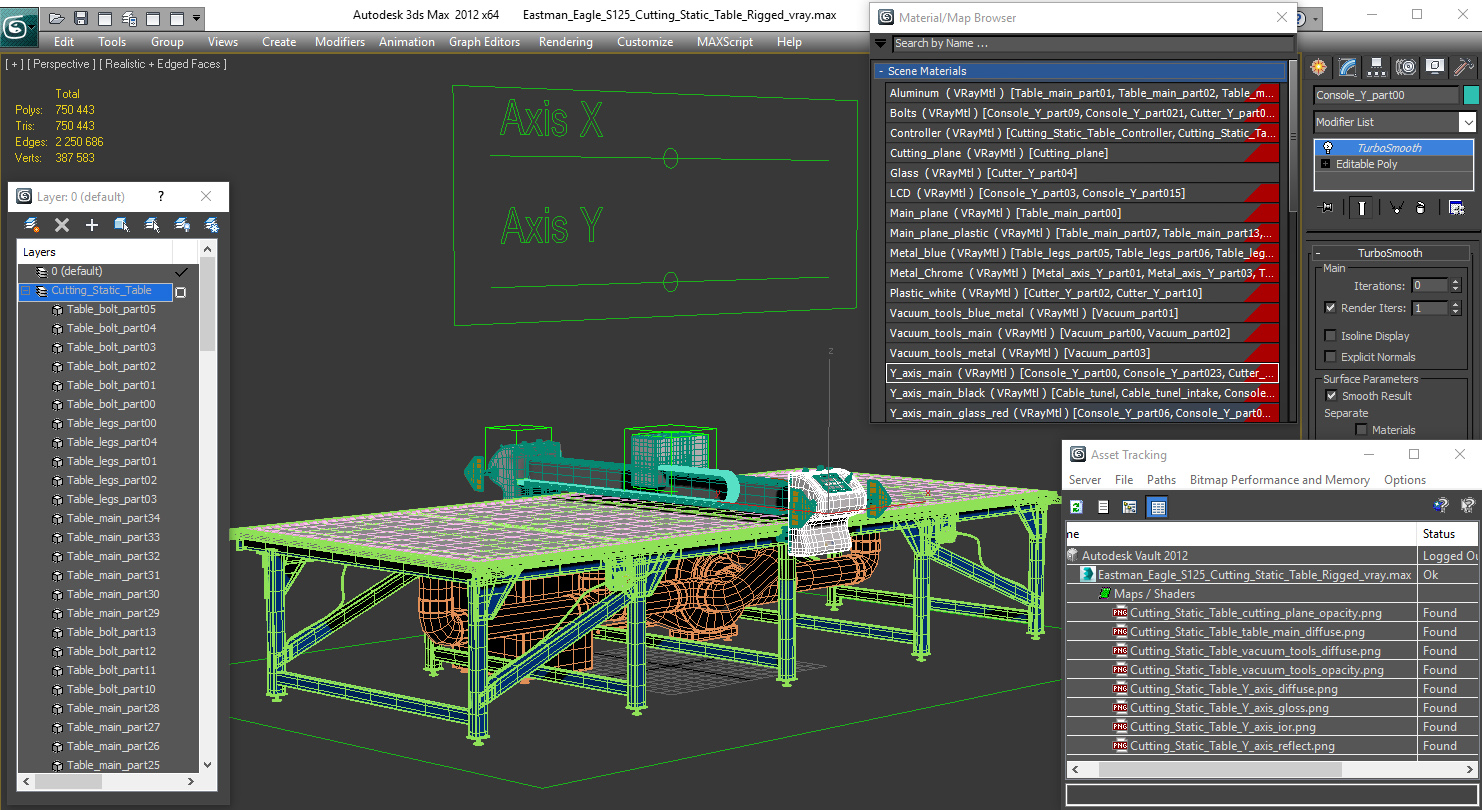Collapse the TurboSmooth rollout header

[1389, 253]
